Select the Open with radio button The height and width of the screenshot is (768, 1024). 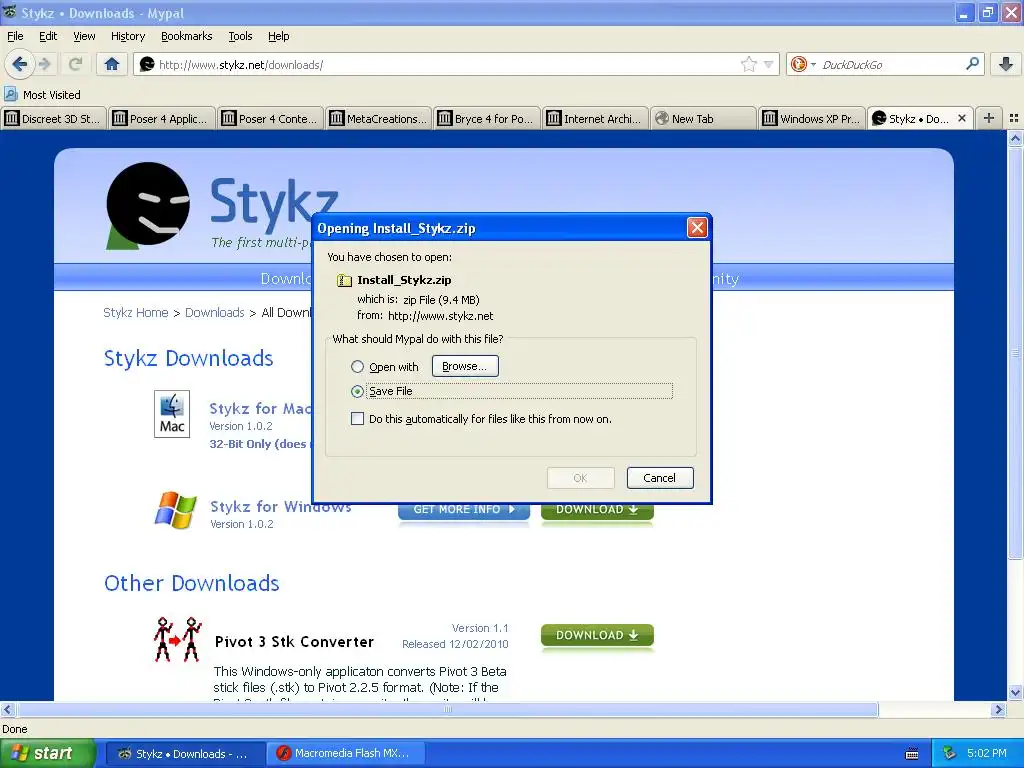[x=357, y=366]
